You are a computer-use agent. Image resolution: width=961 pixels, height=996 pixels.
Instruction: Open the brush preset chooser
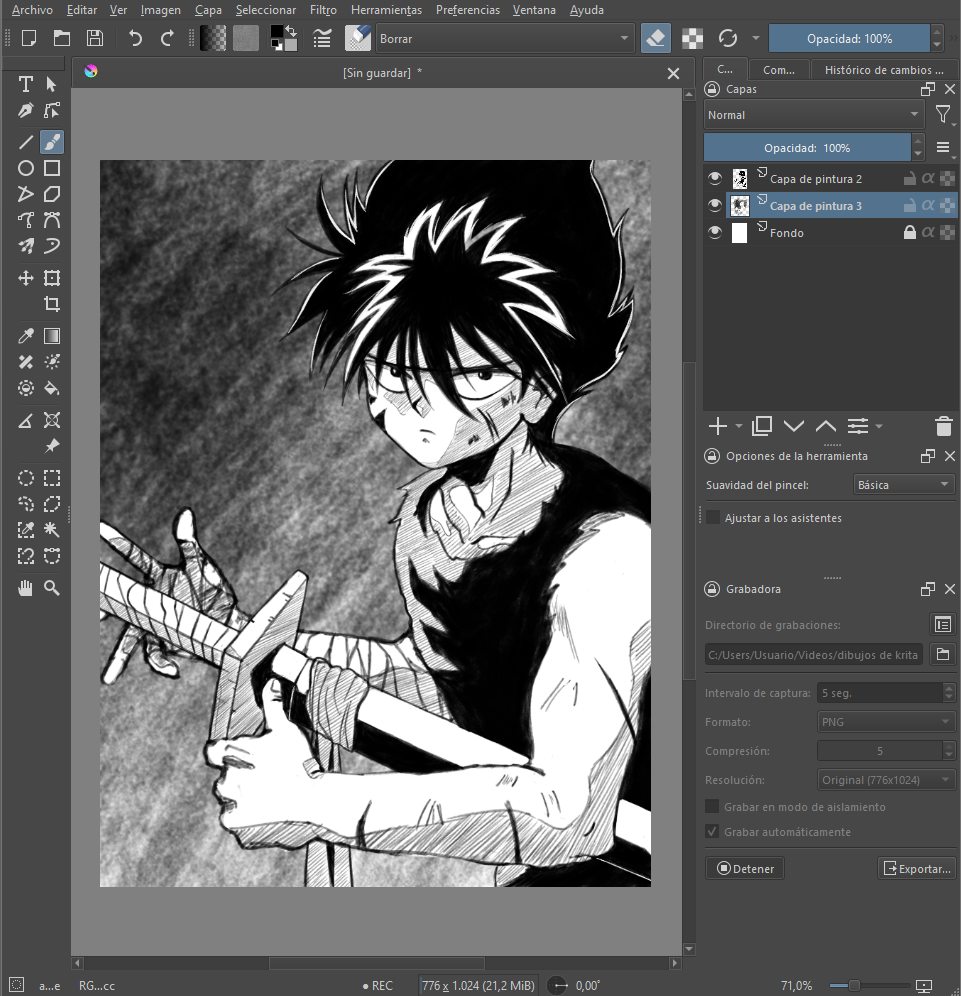click(358, 39)
